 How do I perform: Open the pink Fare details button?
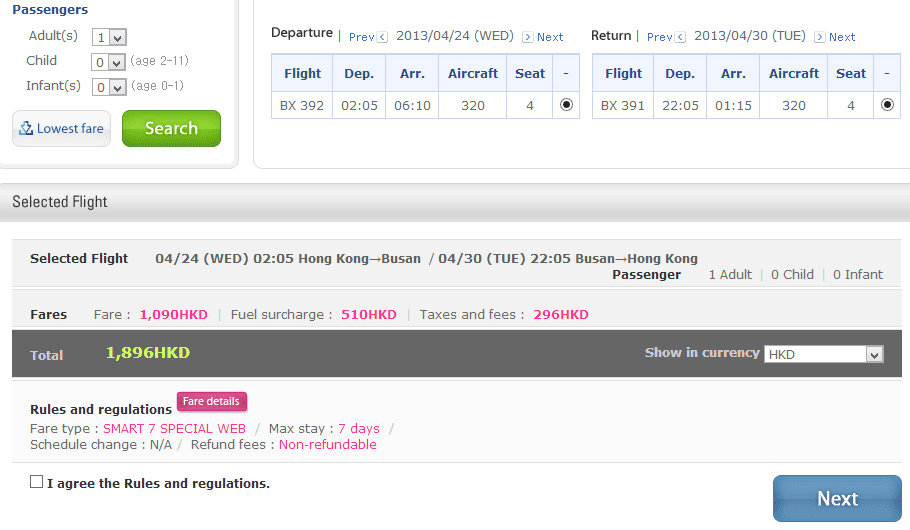pyautogui.click(x=211, y=401)
